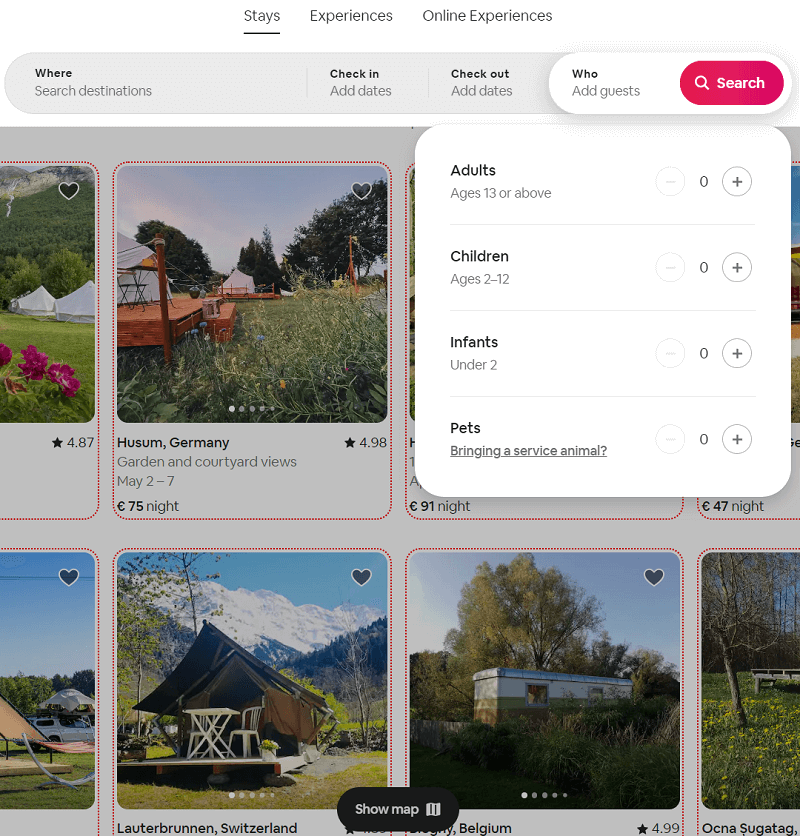
Task: Click the May 2 – 7 dates text
Action: (146, 481)
